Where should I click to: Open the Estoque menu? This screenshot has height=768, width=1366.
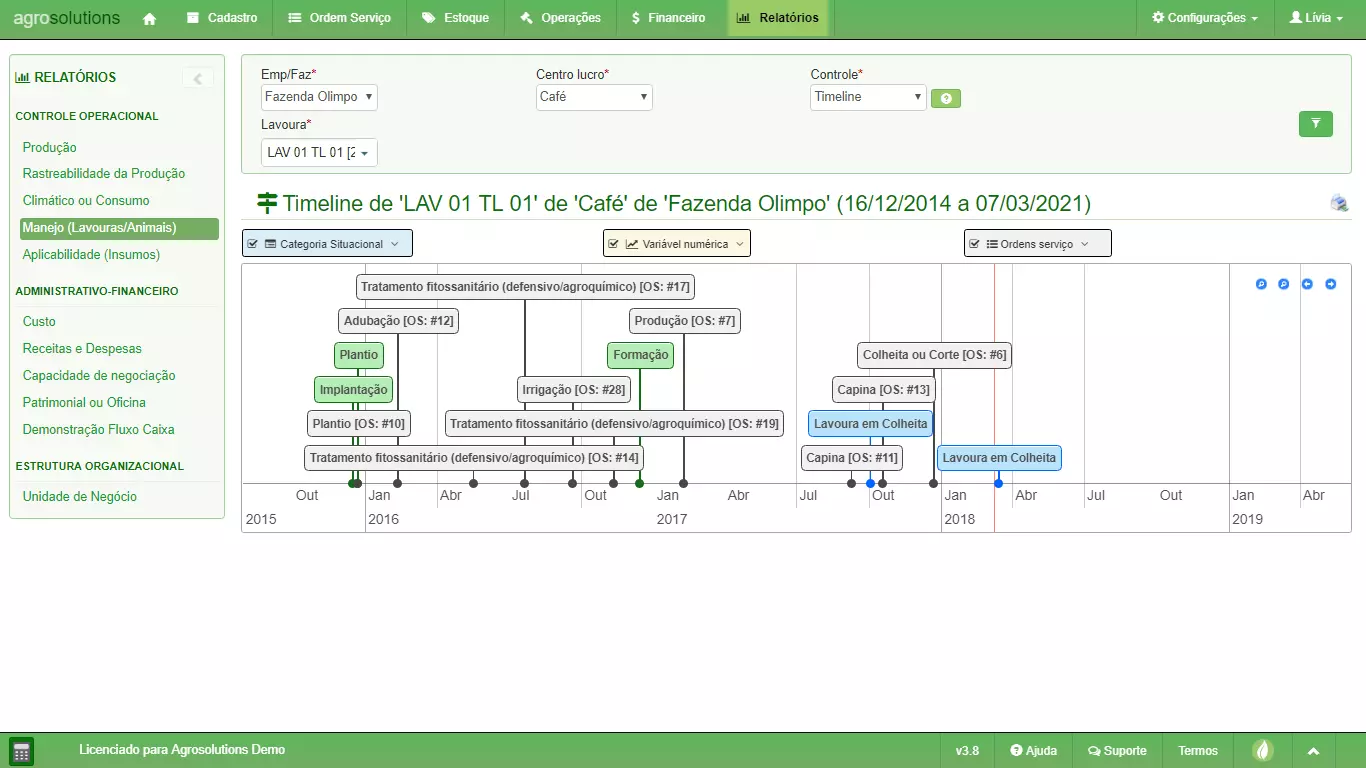(455, 18)
